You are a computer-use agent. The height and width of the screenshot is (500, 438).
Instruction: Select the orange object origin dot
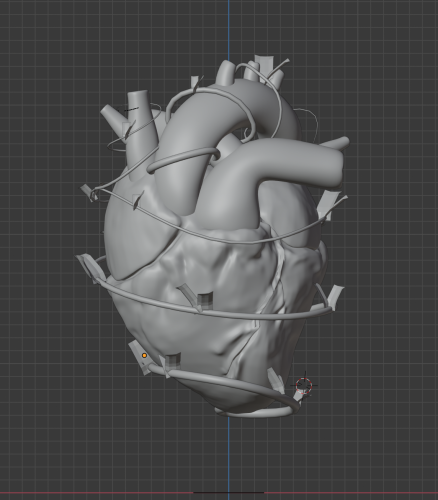pyautogui.click(x=144, y=356)
